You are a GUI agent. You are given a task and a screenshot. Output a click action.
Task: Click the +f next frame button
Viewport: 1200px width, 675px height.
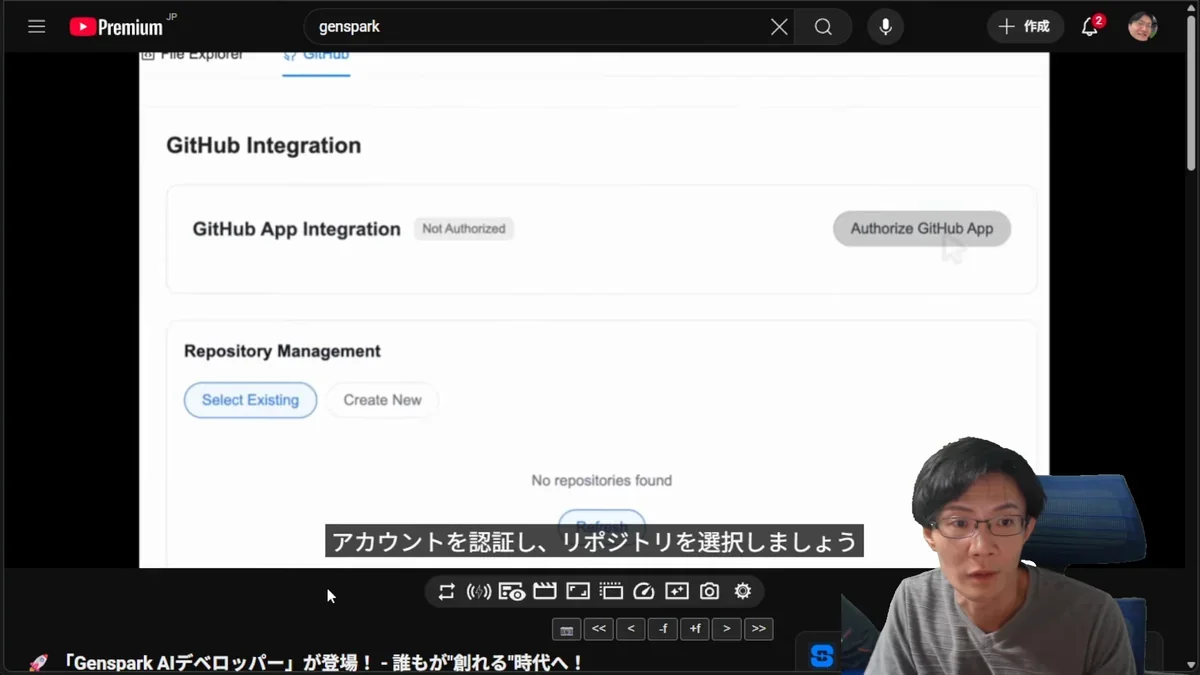(695, 629)
